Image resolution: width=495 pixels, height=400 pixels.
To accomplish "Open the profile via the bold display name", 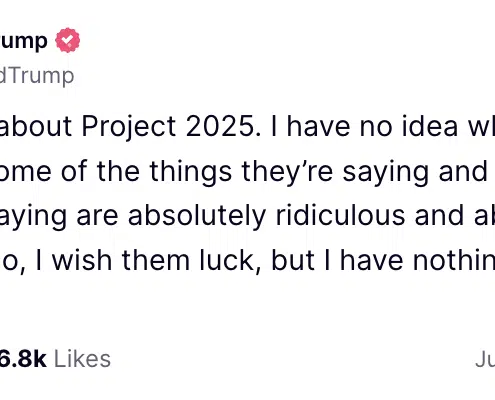I will 23,41.
